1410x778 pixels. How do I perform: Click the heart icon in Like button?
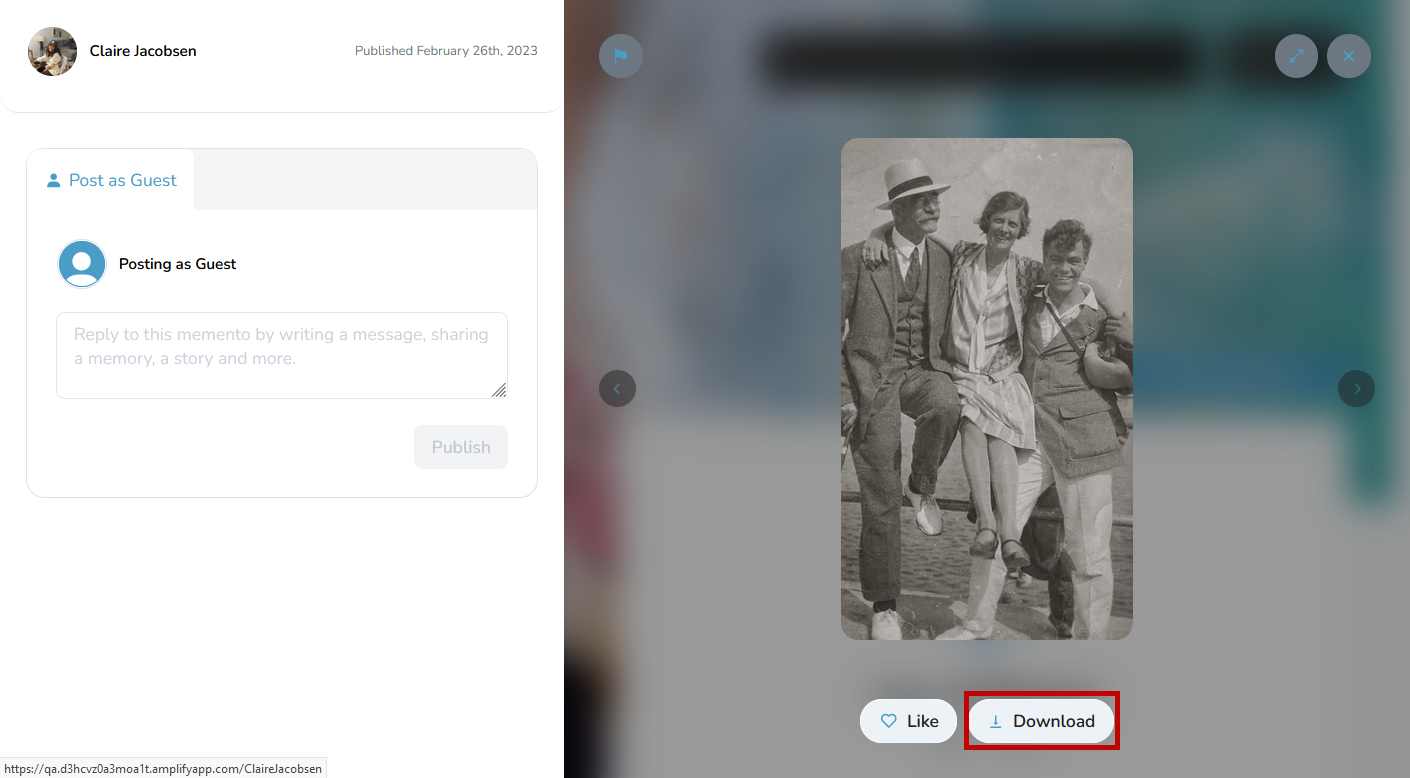888,721
